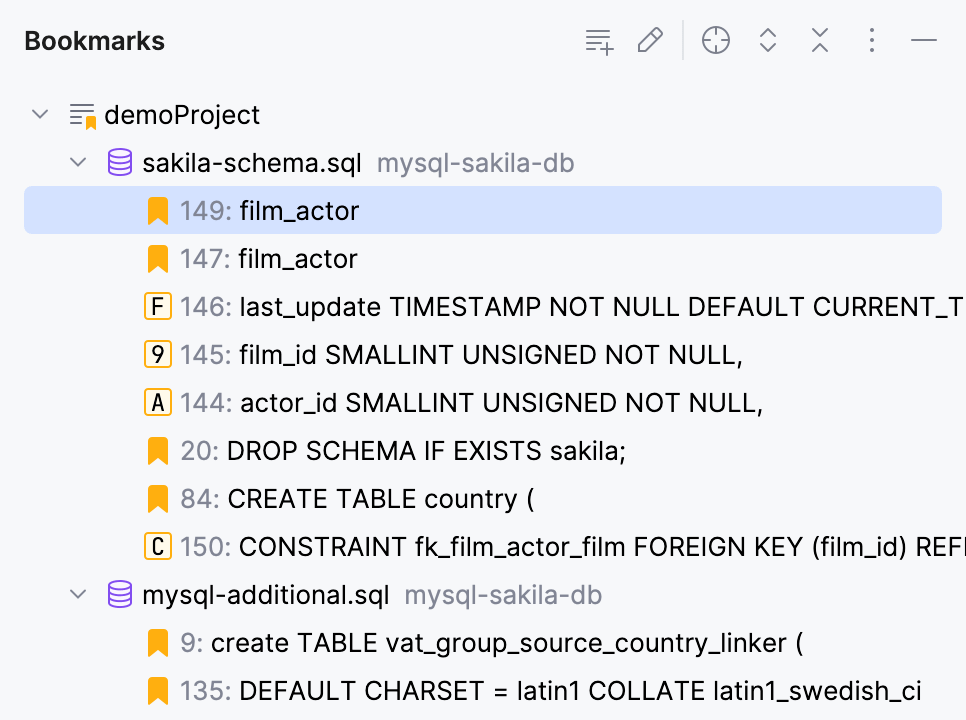Click the collapse all toolbar icon
Viewport: 966px width, 720px height.
820,40
